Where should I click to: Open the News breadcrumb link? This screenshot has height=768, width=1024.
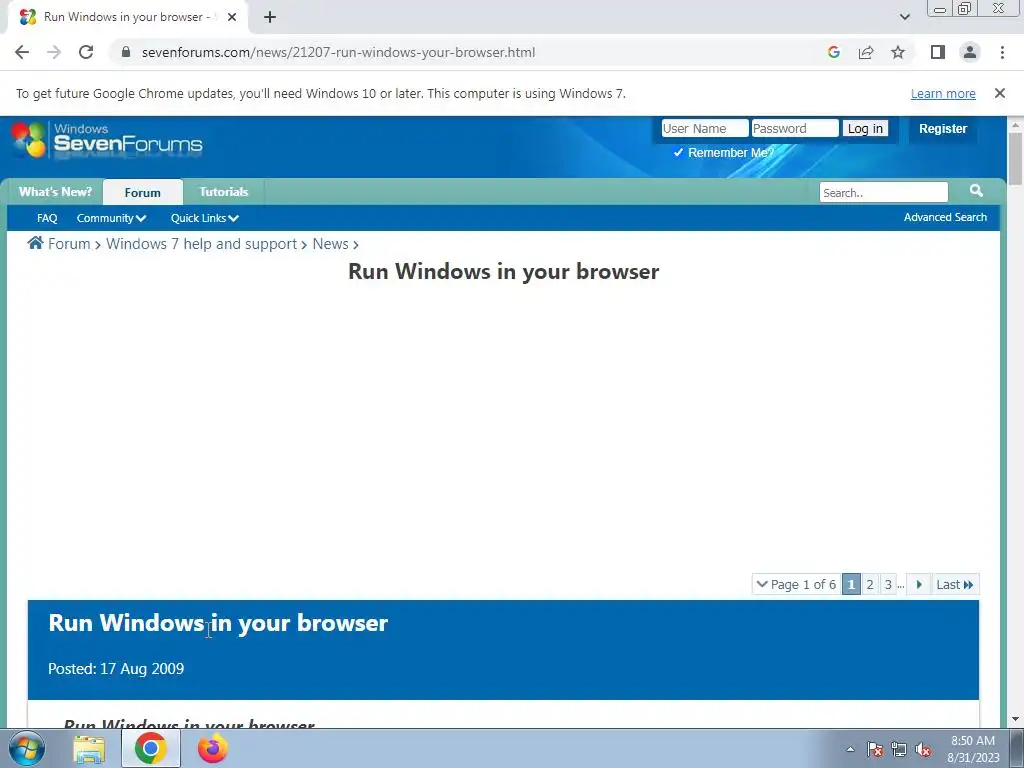tap(330, 244)
